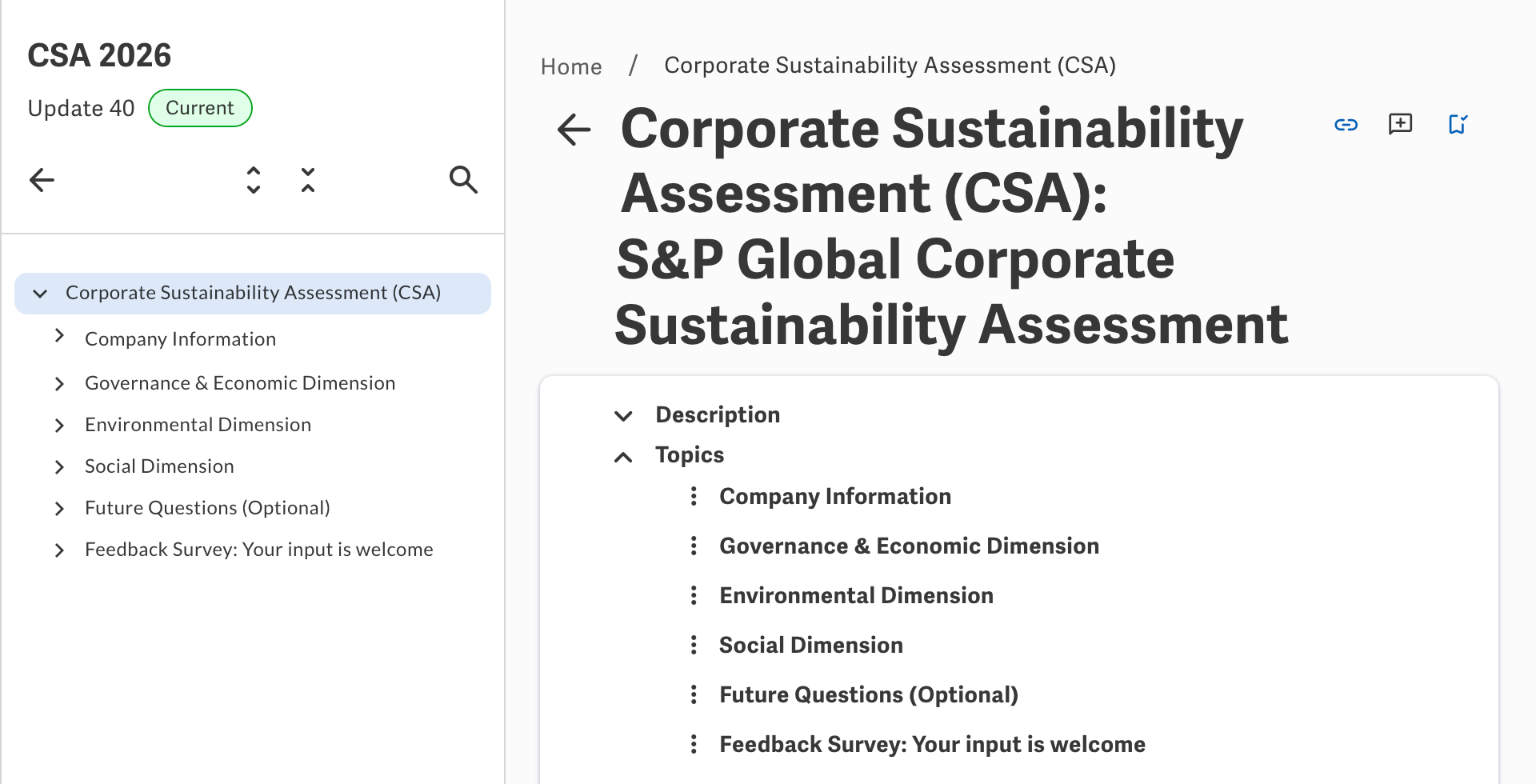Expand Environmental Dimension chevron in sidebar

[x=59, y=426]
